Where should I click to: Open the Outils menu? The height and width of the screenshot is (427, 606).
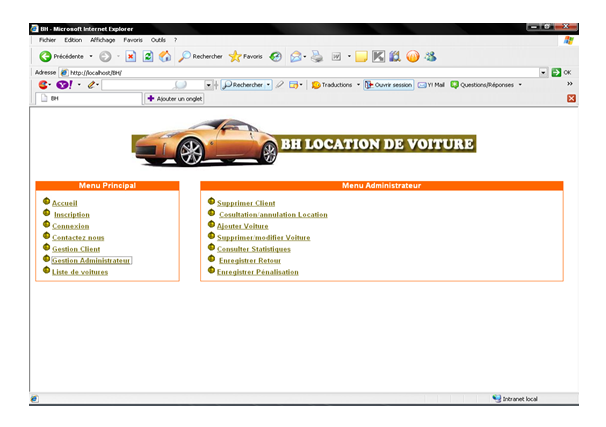coord(158,40)
